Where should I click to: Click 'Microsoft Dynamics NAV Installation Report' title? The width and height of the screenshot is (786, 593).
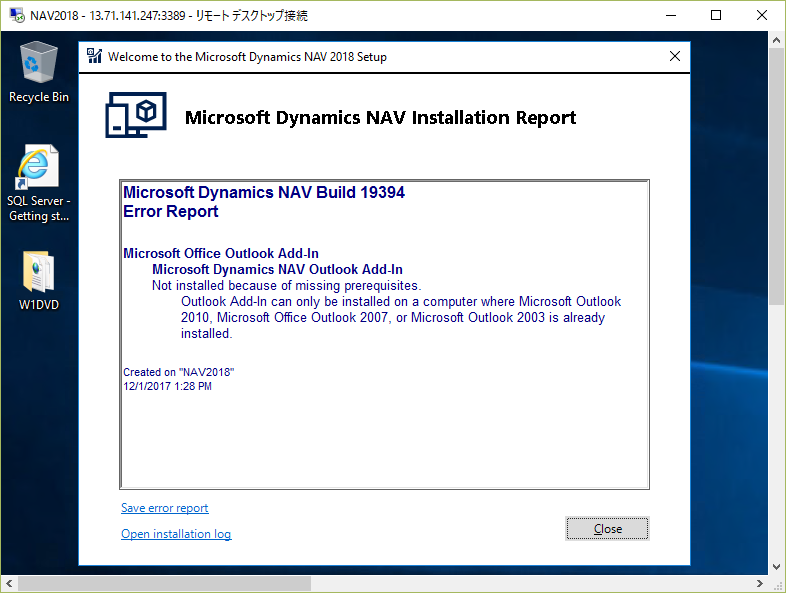pyautogui.click(x=380, y=117)
